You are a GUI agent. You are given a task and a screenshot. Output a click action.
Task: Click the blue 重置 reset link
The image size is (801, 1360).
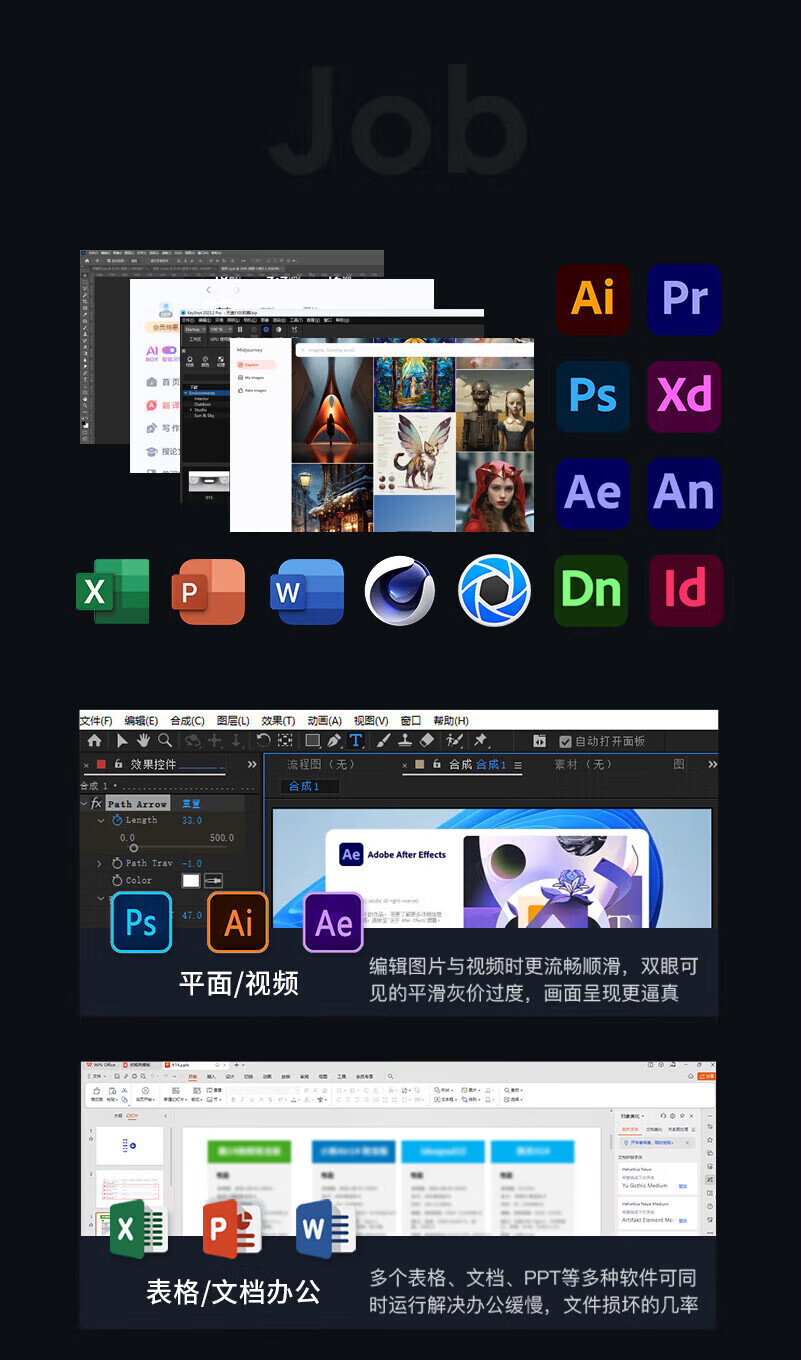[x=191, y=804]
